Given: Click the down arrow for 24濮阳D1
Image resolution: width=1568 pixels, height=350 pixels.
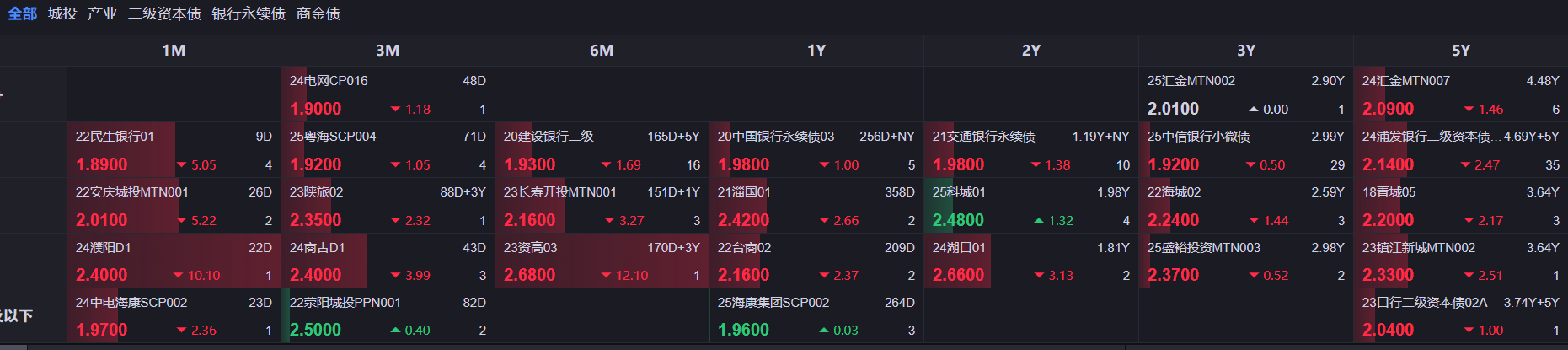Looking at the screenshot, I should [178, 276].
